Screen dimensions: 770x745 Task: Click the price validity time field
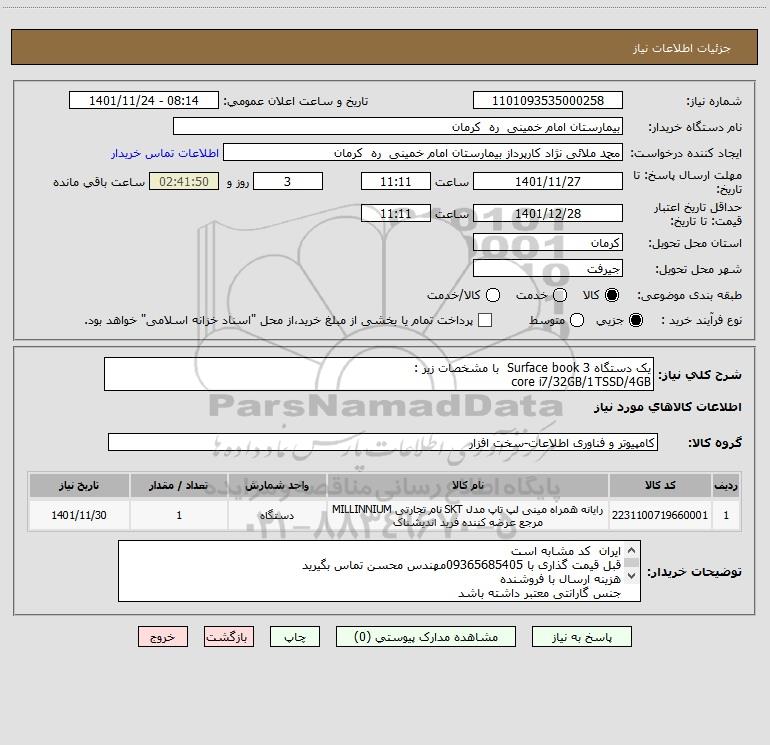(396, 213)
